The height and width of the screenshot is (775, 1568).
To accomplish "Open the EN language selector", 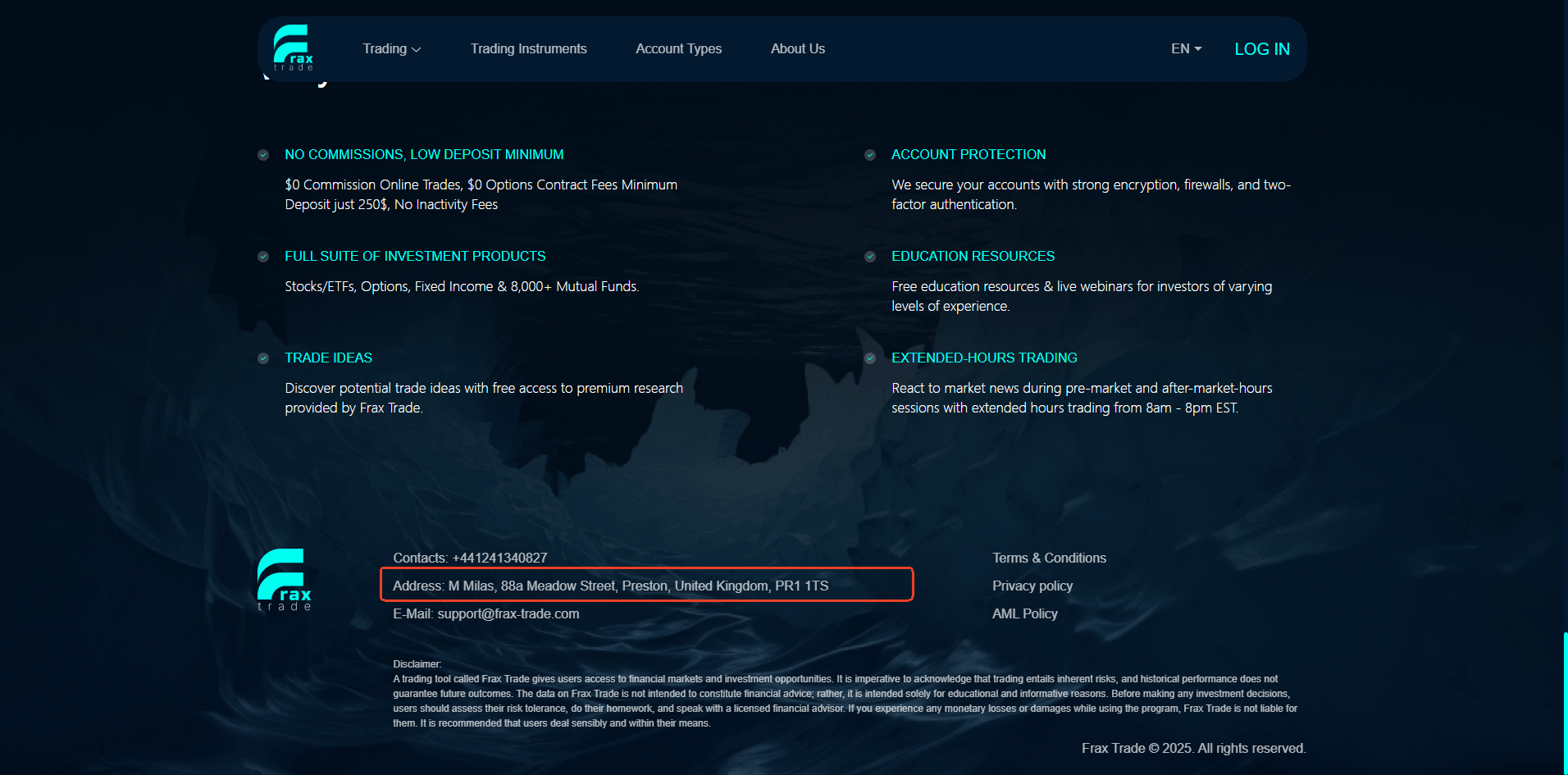I will [x=1186, y=49].
